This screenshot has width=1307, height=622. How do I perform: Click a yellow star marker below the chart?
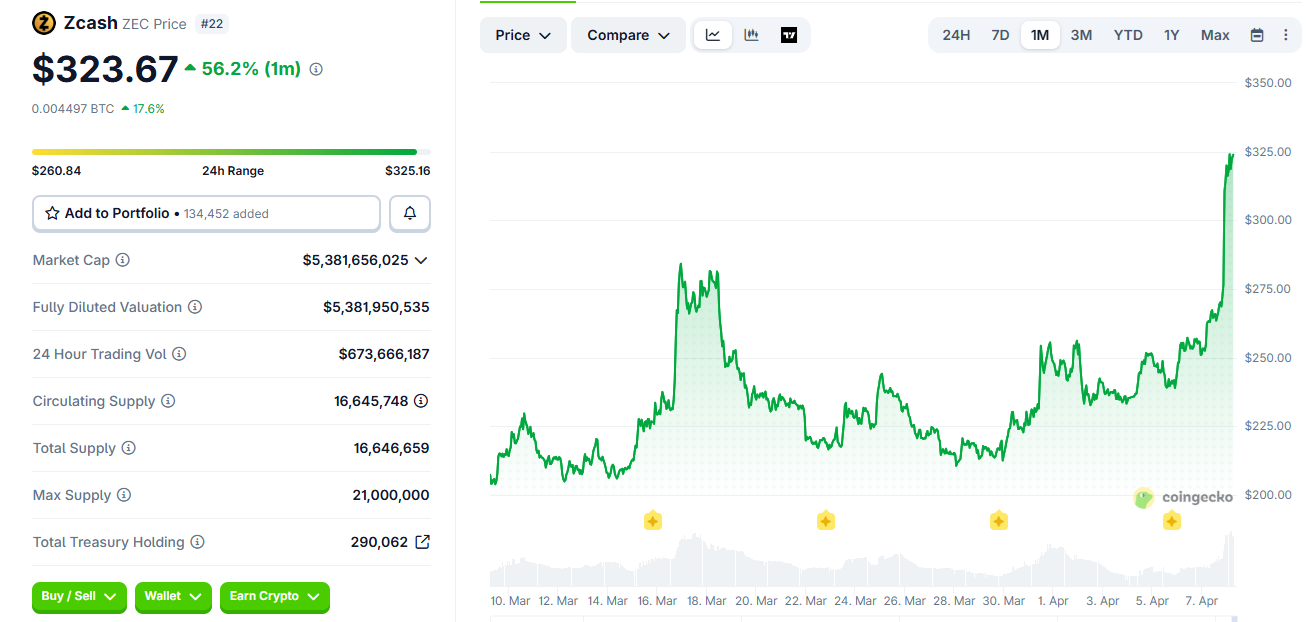point(653,520)
